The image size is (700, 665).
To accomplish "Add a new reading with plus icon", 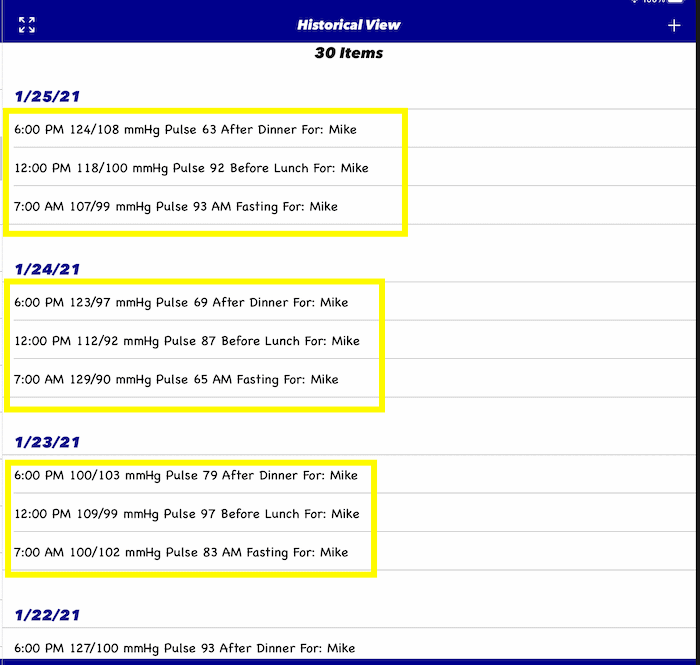I will pos(674,25).
